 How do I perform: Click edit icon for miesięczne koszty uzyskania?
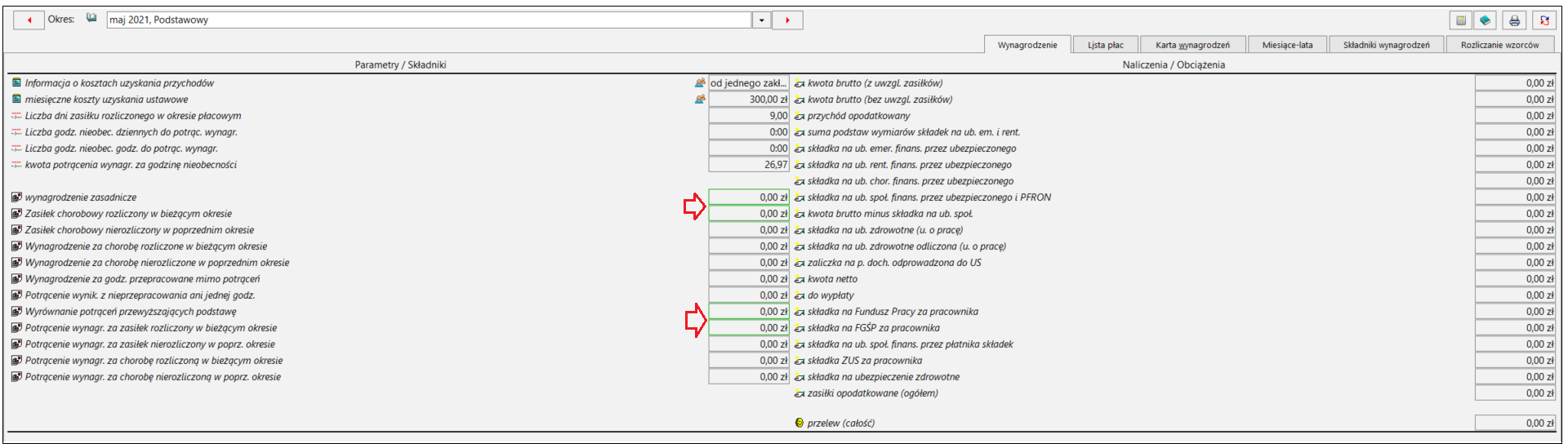700,100
